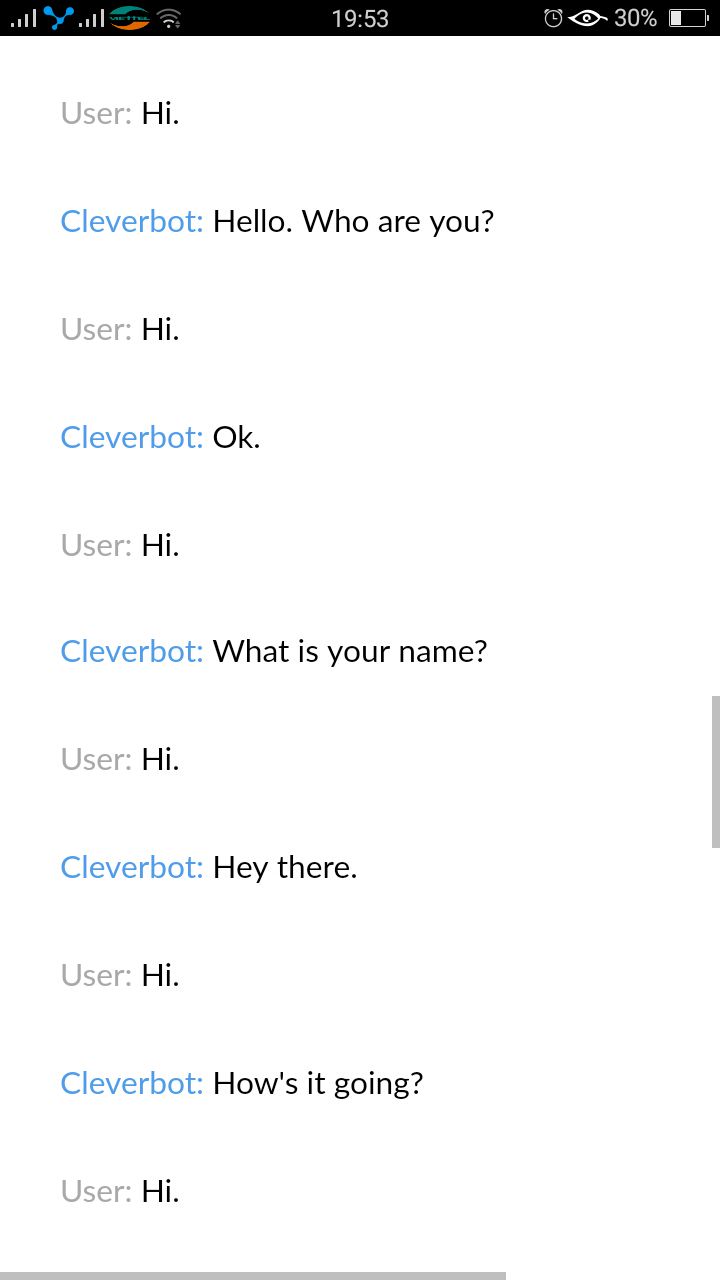This screenshot has width=720, height=1280.
Task: Tap the second SIM signal bars icon
Action: (x=91, y=18)
